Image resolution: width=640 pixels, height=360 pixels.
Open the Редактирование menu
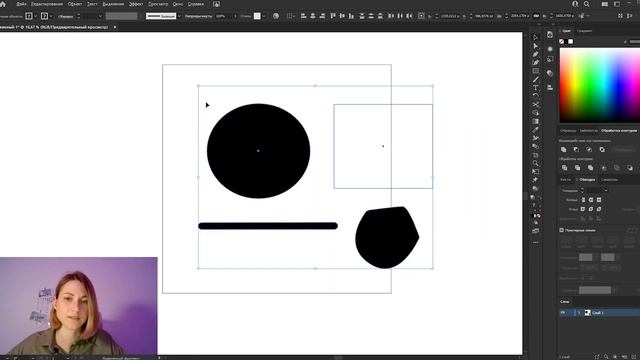pos(47,4)
